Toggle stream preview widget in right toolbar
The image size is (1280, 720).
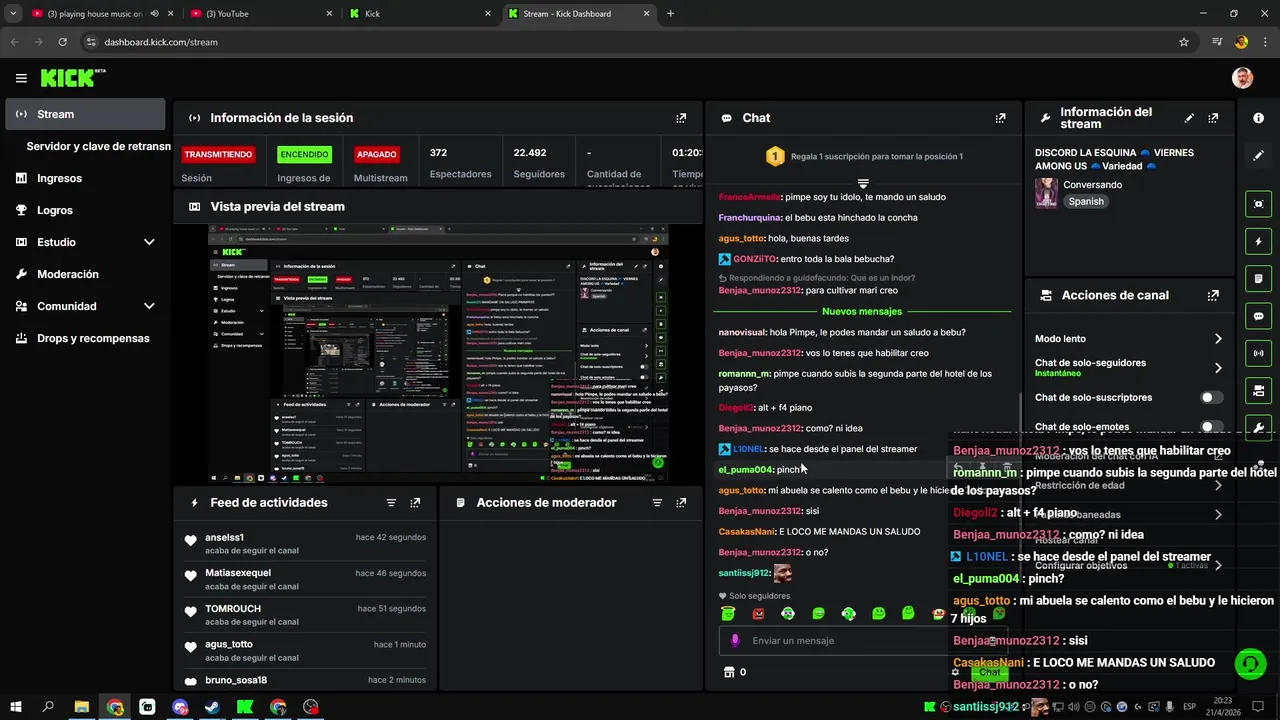pyautogui.click(x=1258, y=204)
